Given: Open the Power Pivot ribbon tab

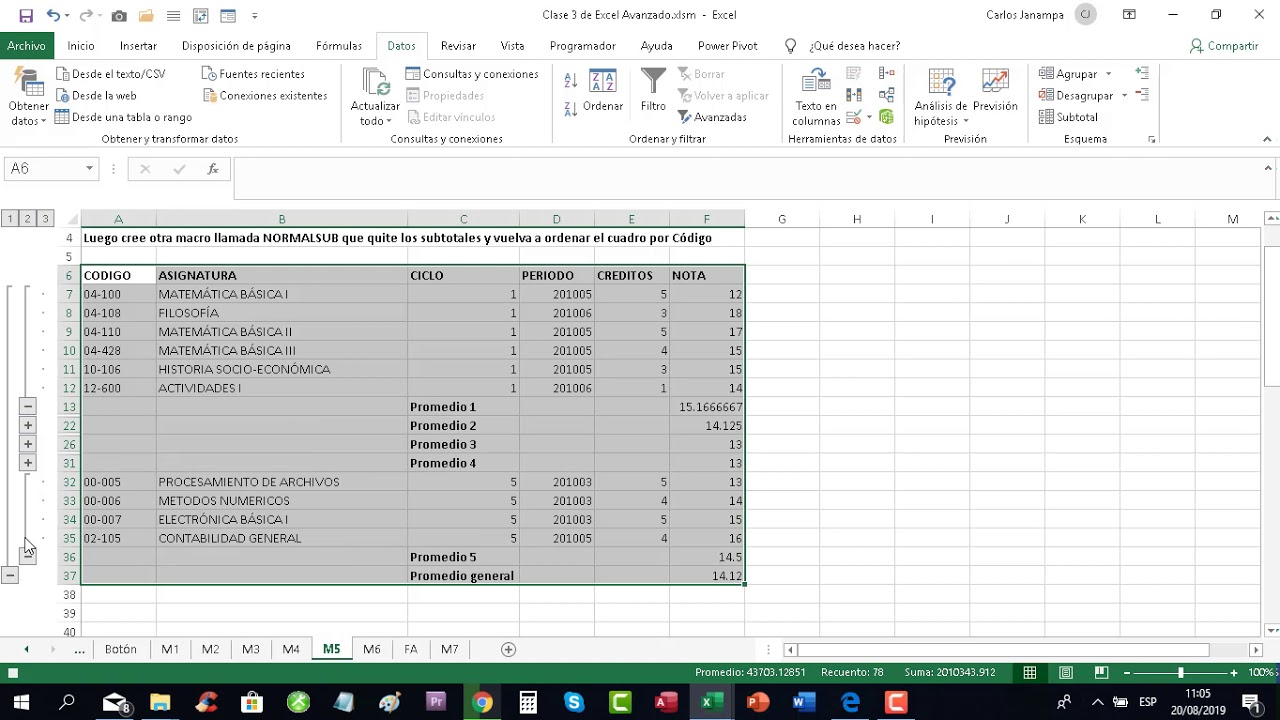Looking at the screenshot, I should pos(728,46).
